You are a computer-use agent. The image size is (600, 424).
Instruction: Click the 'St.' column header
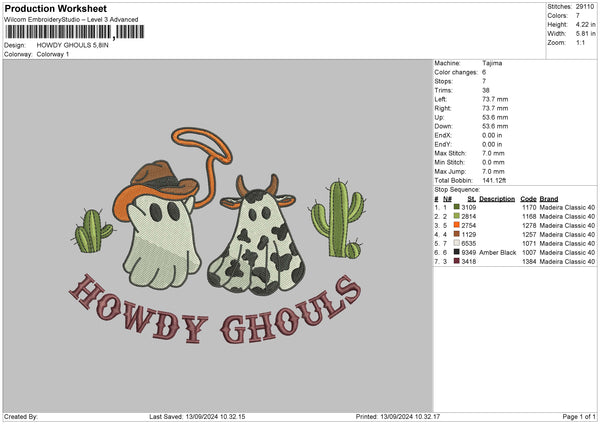(x=471, y=199)
